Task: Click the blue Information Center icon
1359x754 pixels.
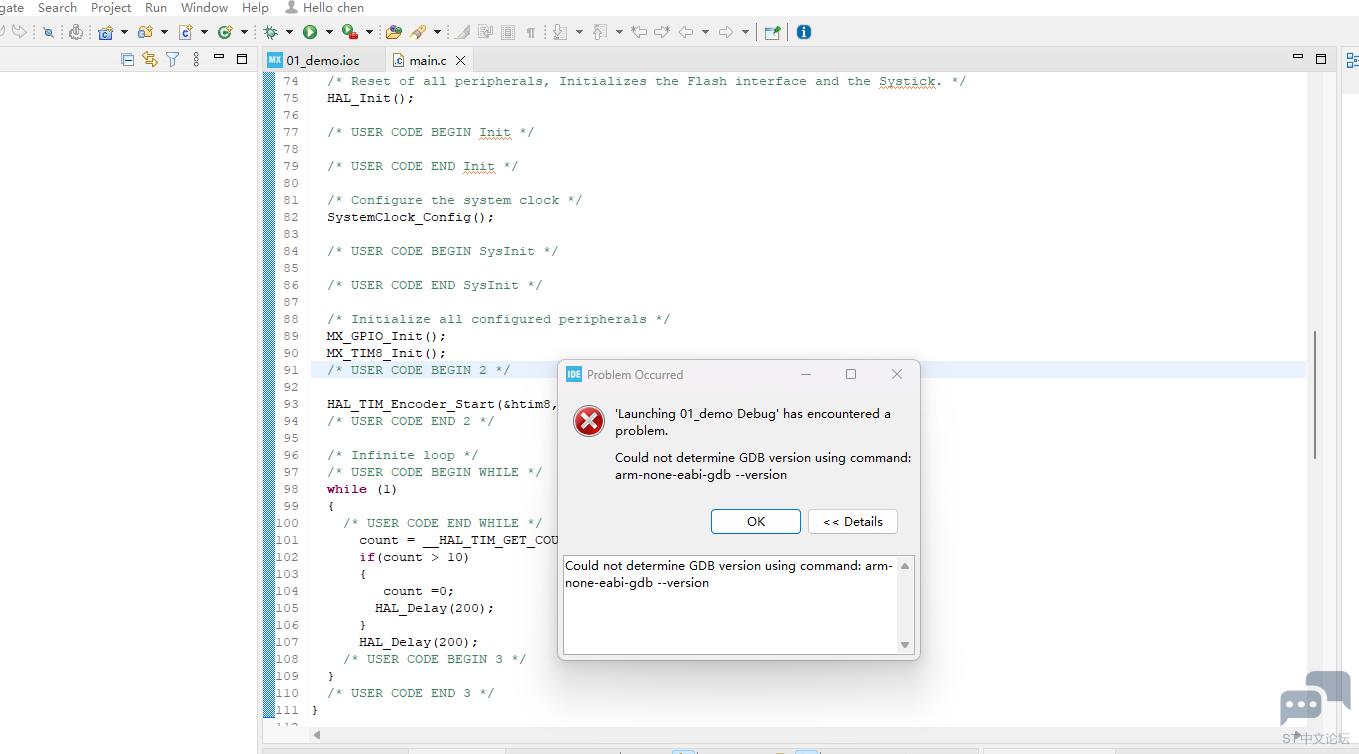Action: coord(803,32)
